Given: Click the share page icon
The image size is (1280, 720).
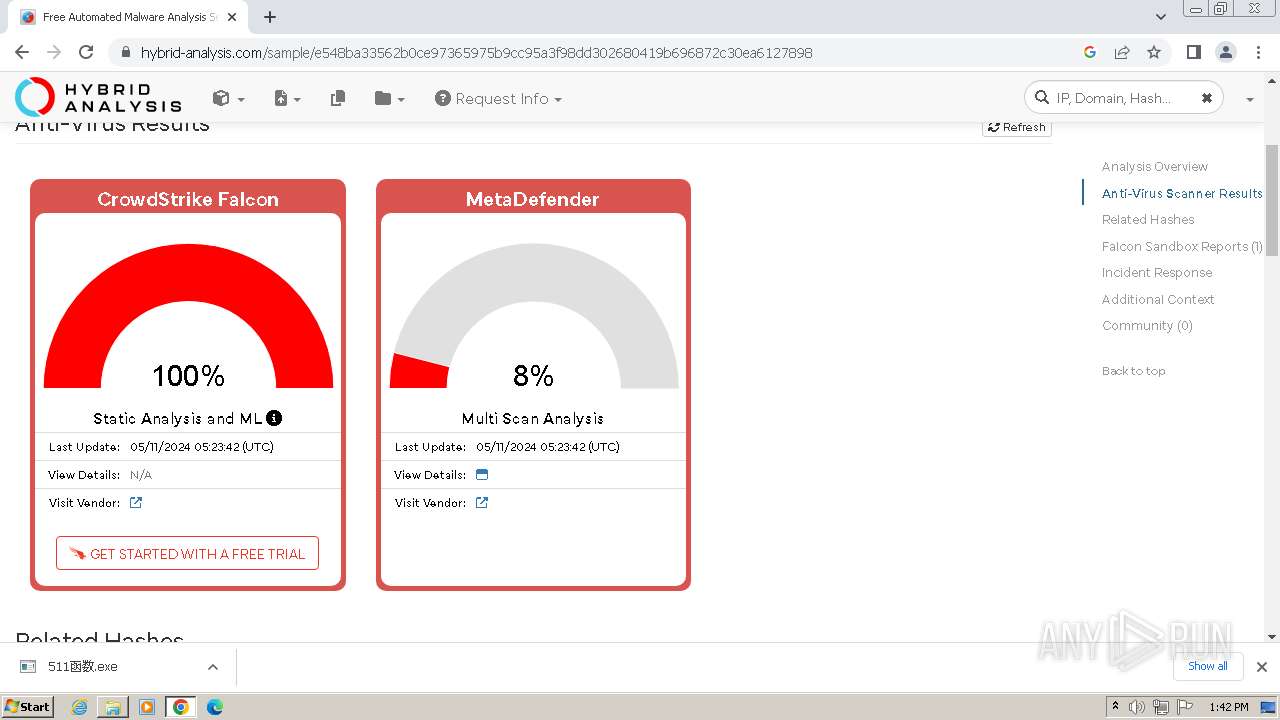Looking at the screenshot, I should [1122, 52].
